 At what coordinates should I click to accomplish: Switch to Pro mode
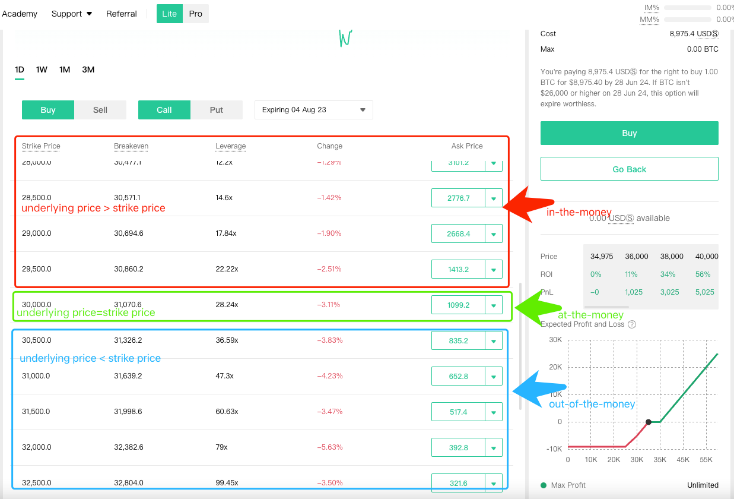196,14
